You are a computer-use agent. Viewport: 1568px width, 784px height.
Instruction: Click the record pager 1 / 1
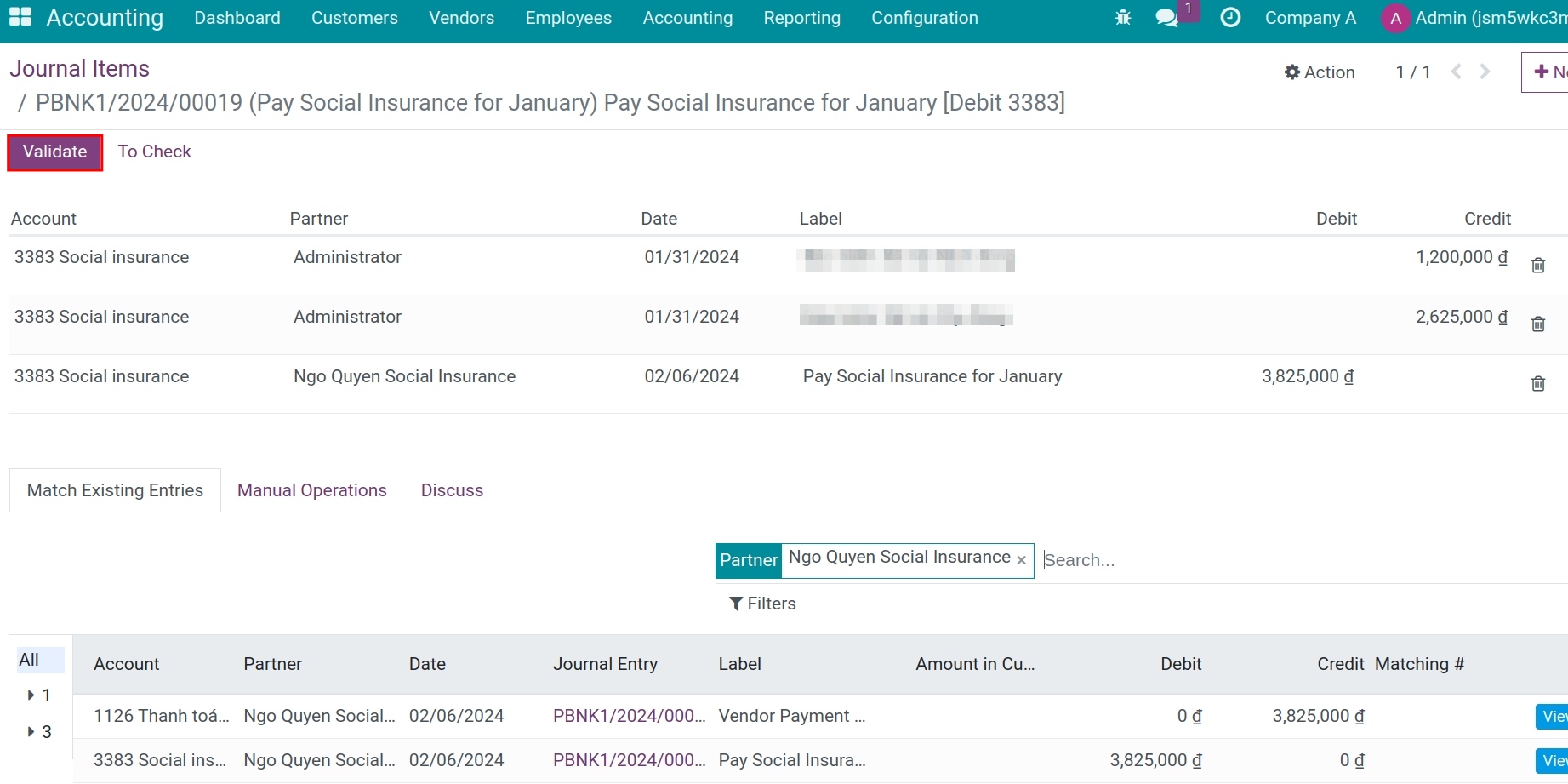coord(1412,72)
